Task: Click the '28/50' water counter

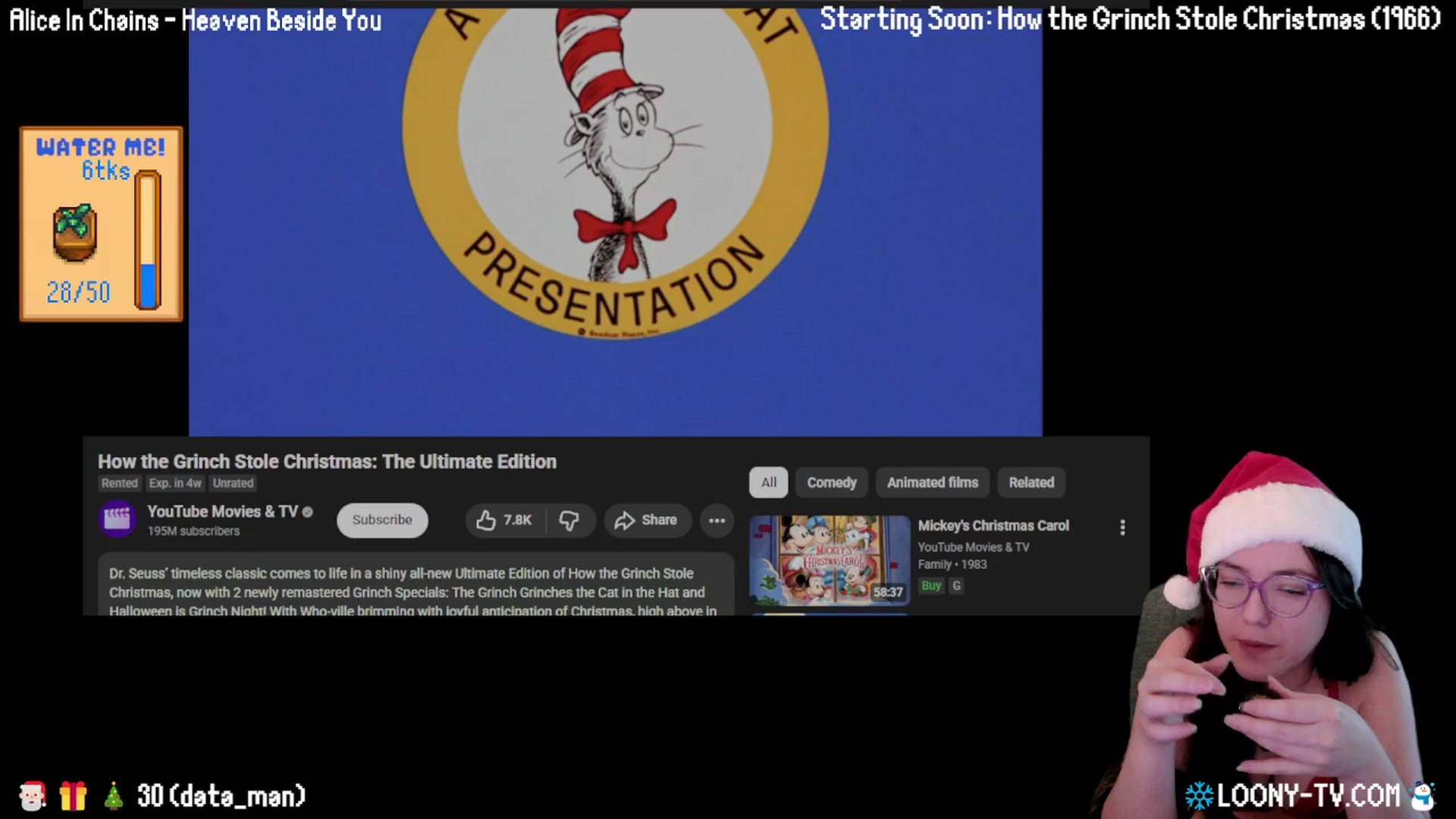Action: click(78, 292)
